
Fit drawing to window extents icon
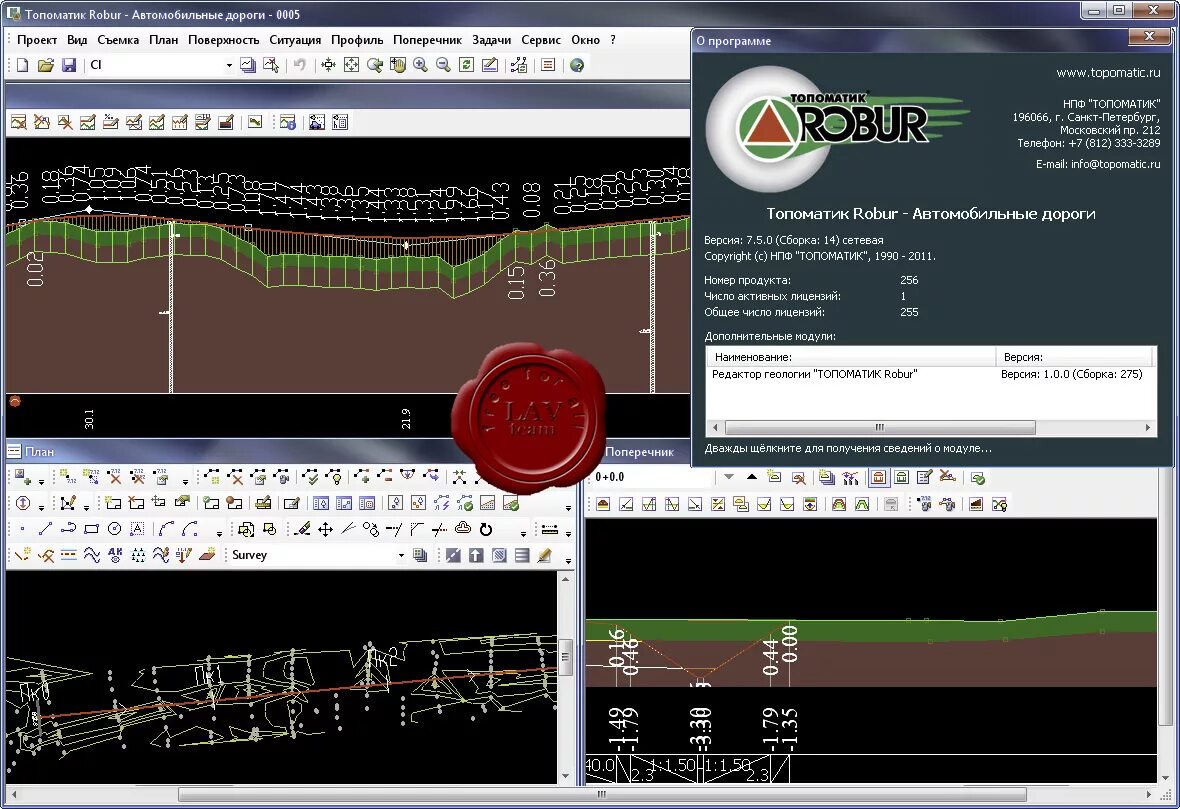tap(351, 65)
